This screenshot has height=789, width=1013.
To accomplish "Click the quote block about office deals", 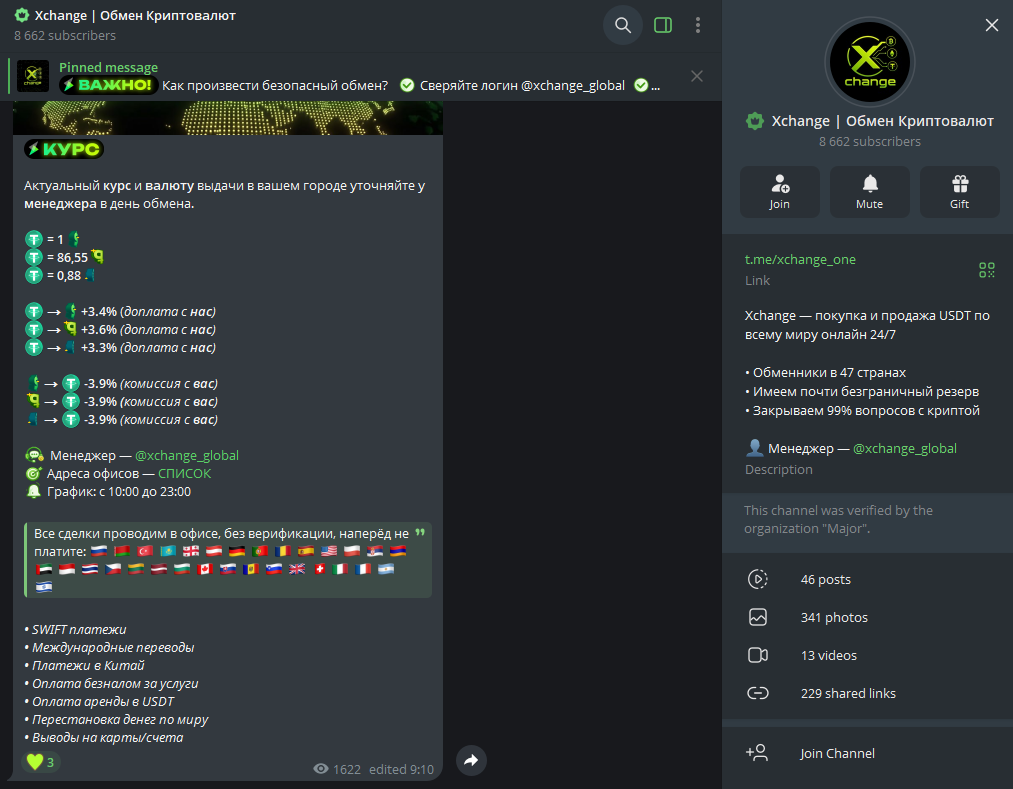I will click(x=228, y=560).
